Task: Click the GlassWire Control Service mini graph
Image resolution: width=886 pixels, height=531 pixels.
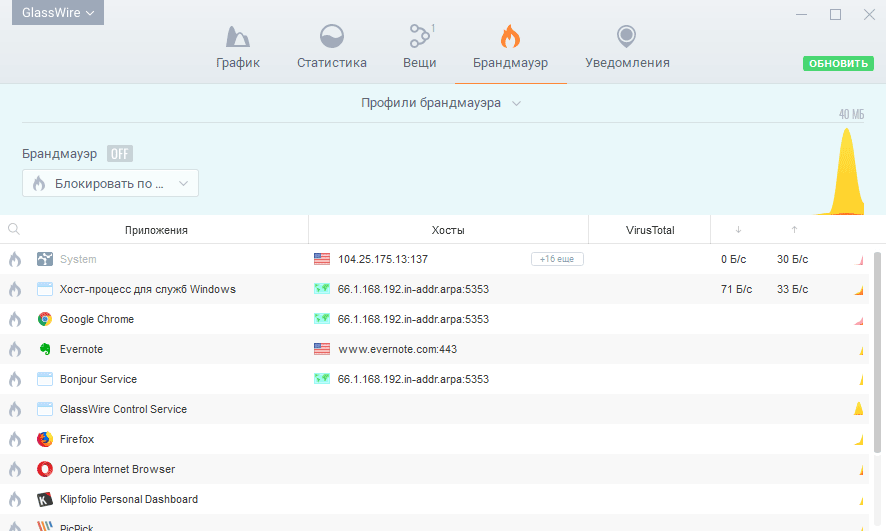Action: coord(858,408)
